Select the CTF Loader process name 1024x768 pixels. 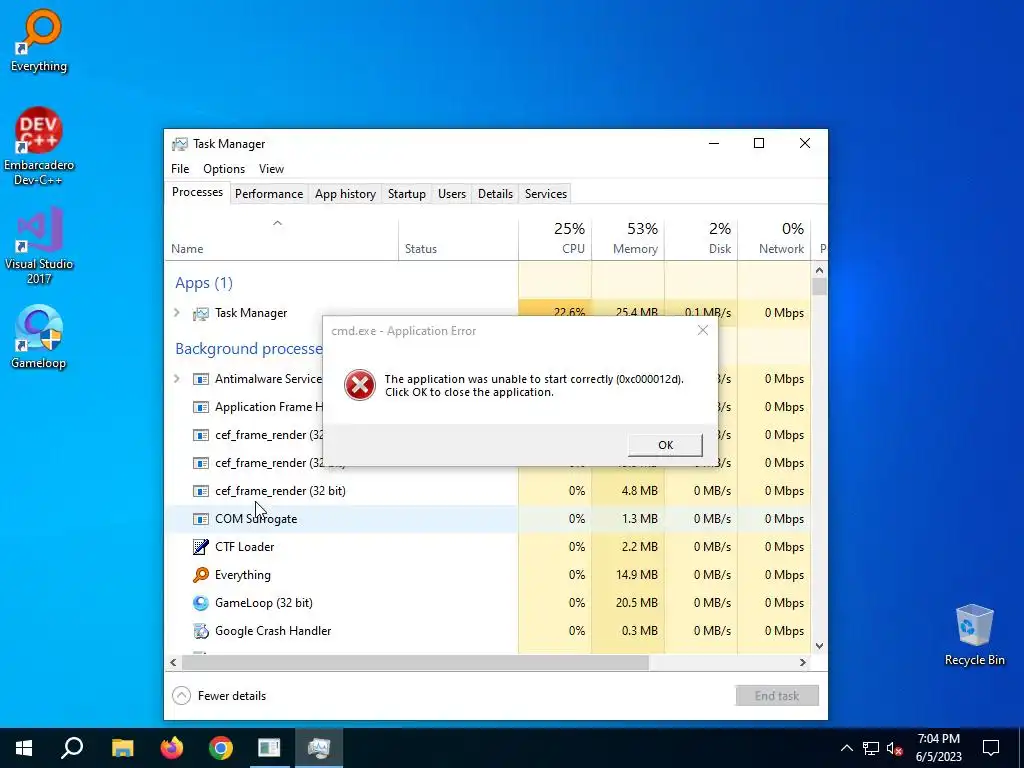point(244,547)
